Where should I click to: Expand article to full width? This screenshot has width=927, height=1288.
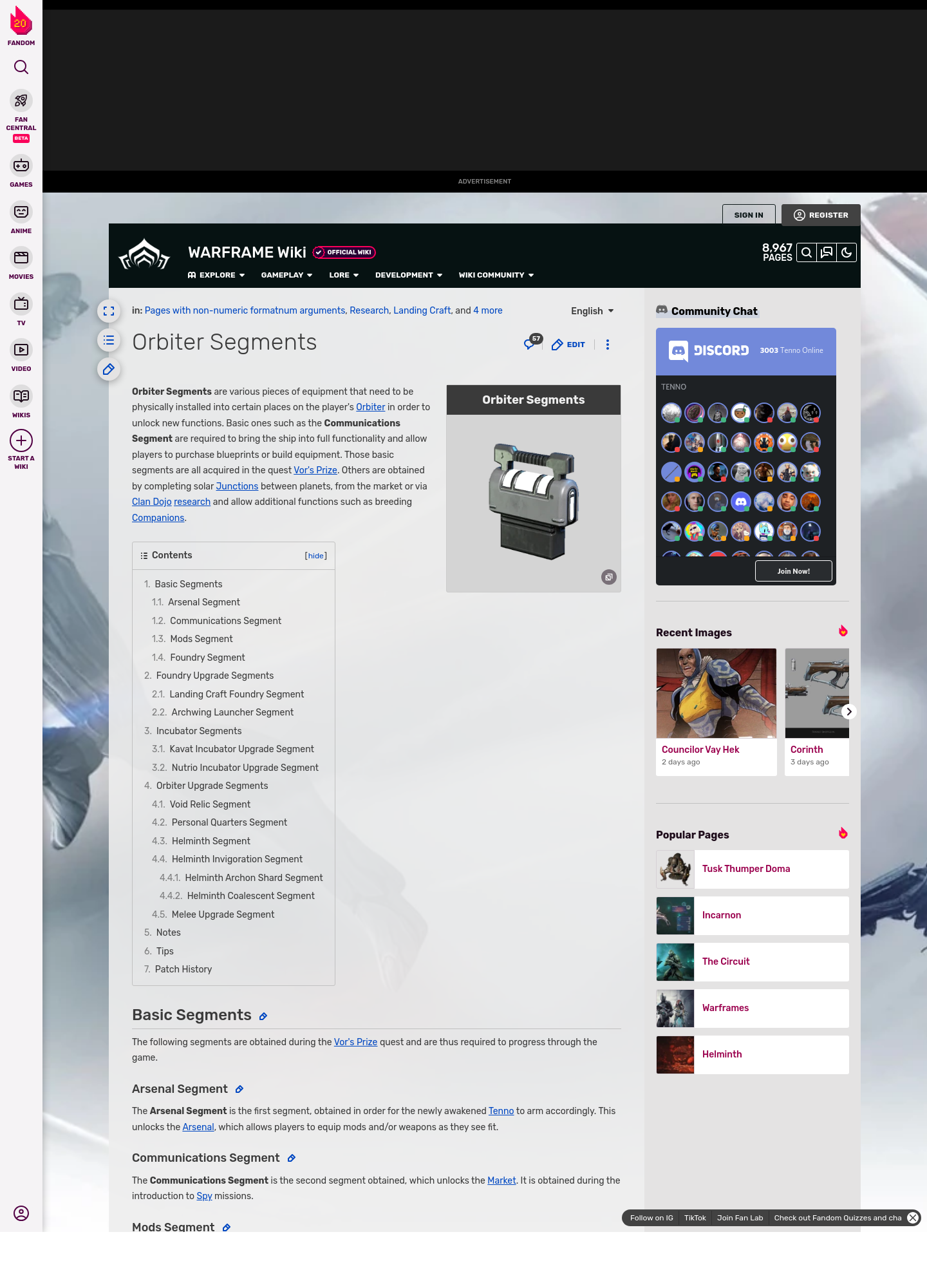click(x=109, y=311)
